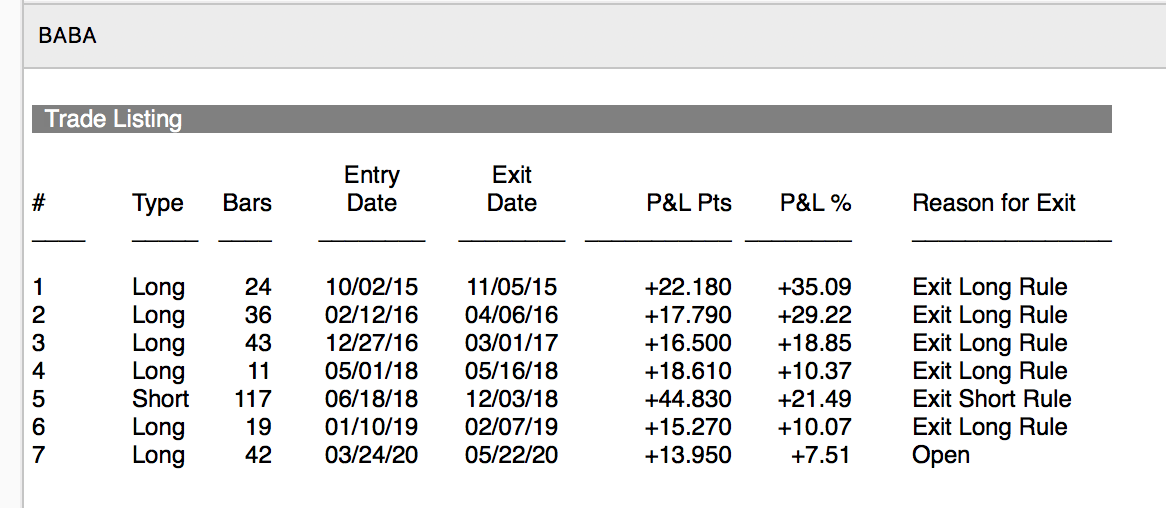Click the Open status on trade 7
Viewport: 1166px width, 508px height.
[x=941, y=455]
